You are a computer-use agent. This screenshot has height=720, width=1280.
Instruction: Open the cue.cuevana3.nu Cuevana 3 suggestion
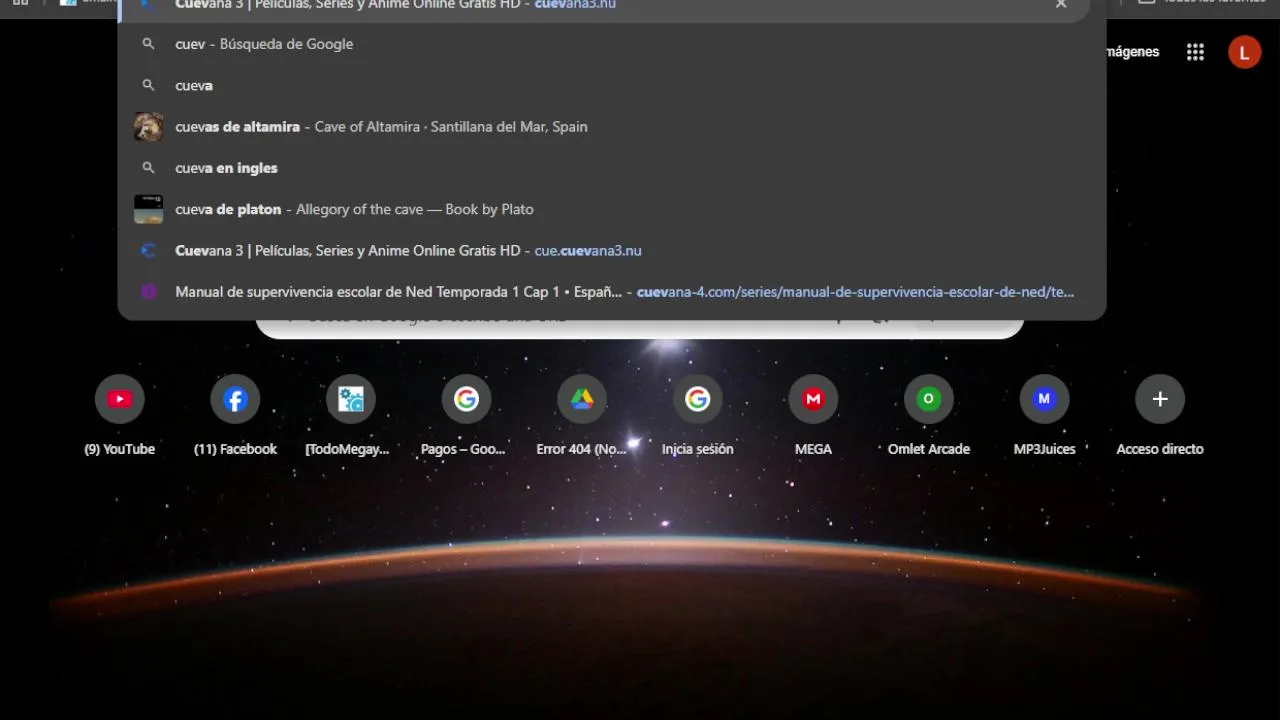[612, 251]
